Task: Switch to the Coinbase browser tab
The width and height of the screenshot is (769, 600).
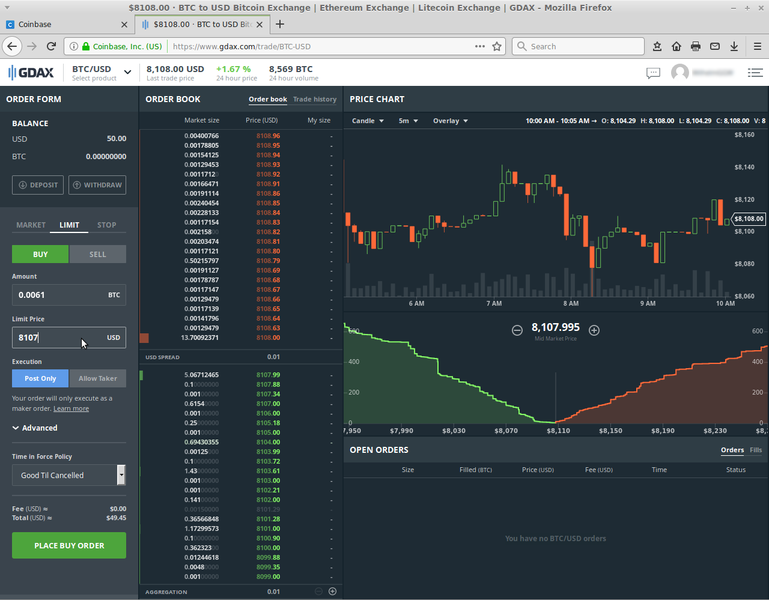Action: tap(66, 24)
